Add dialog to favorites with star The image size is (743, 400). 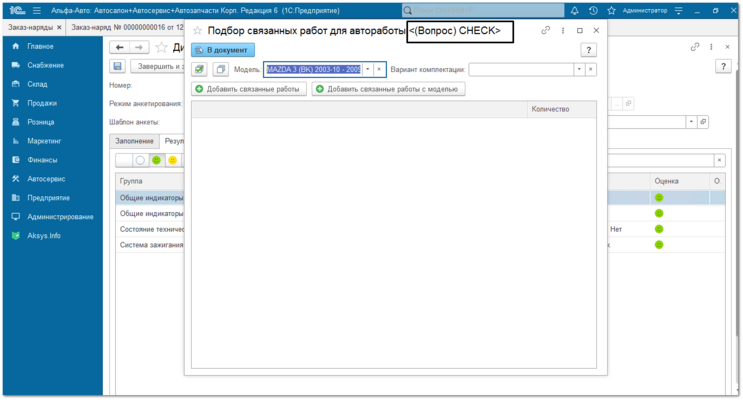[198, 31]
